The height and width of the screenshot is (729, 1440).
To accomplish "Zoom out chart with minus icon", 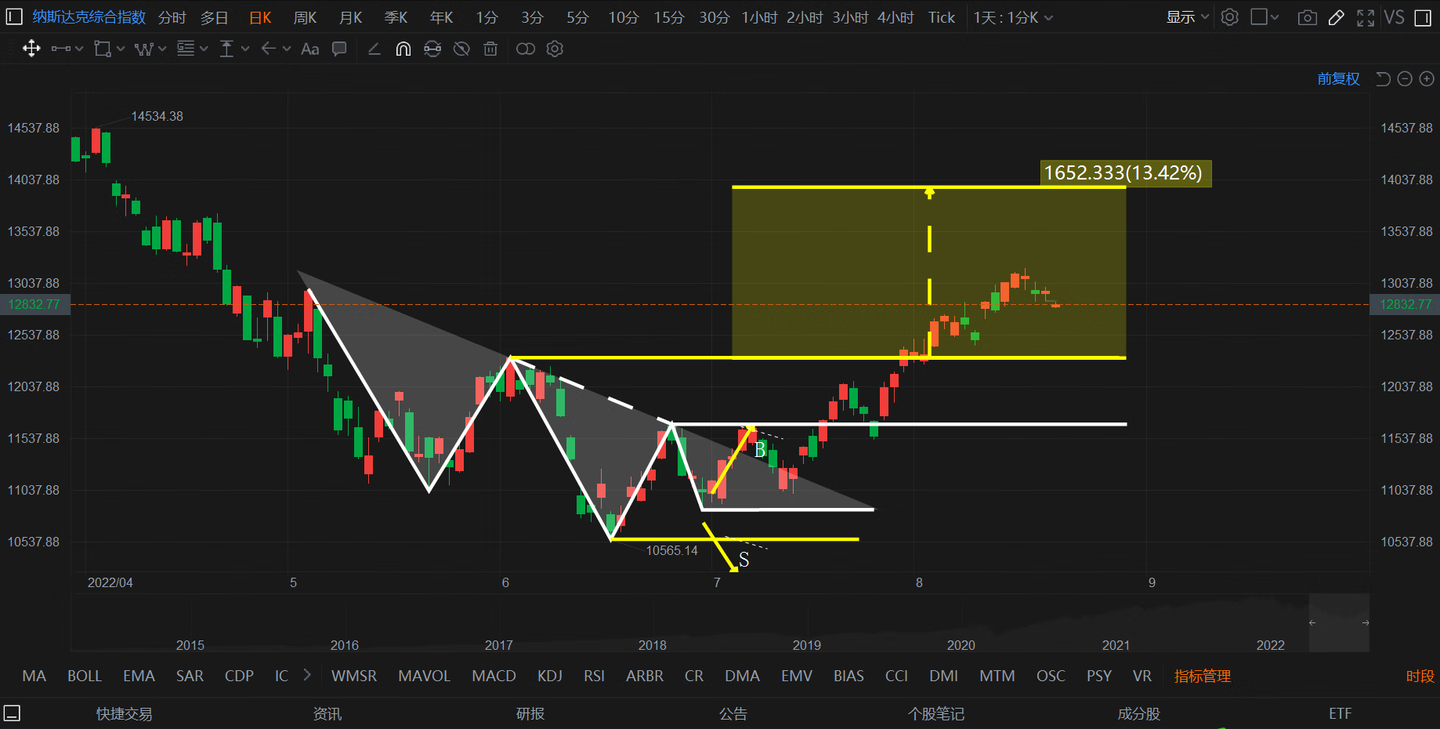I will (x=1405, y=79).
